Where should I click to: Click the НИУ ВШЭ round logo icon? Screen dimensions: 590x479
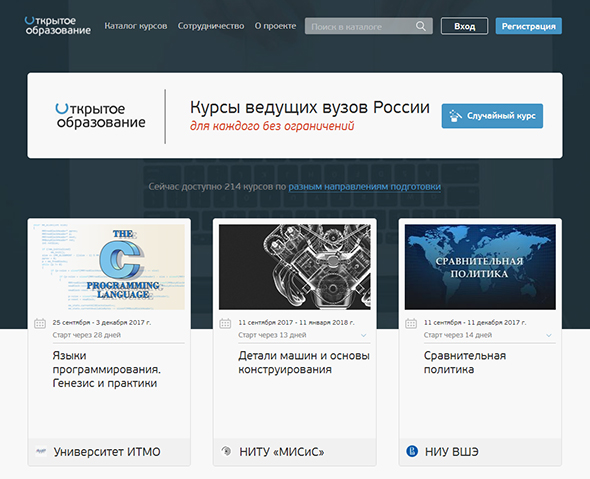pos(412,451)
